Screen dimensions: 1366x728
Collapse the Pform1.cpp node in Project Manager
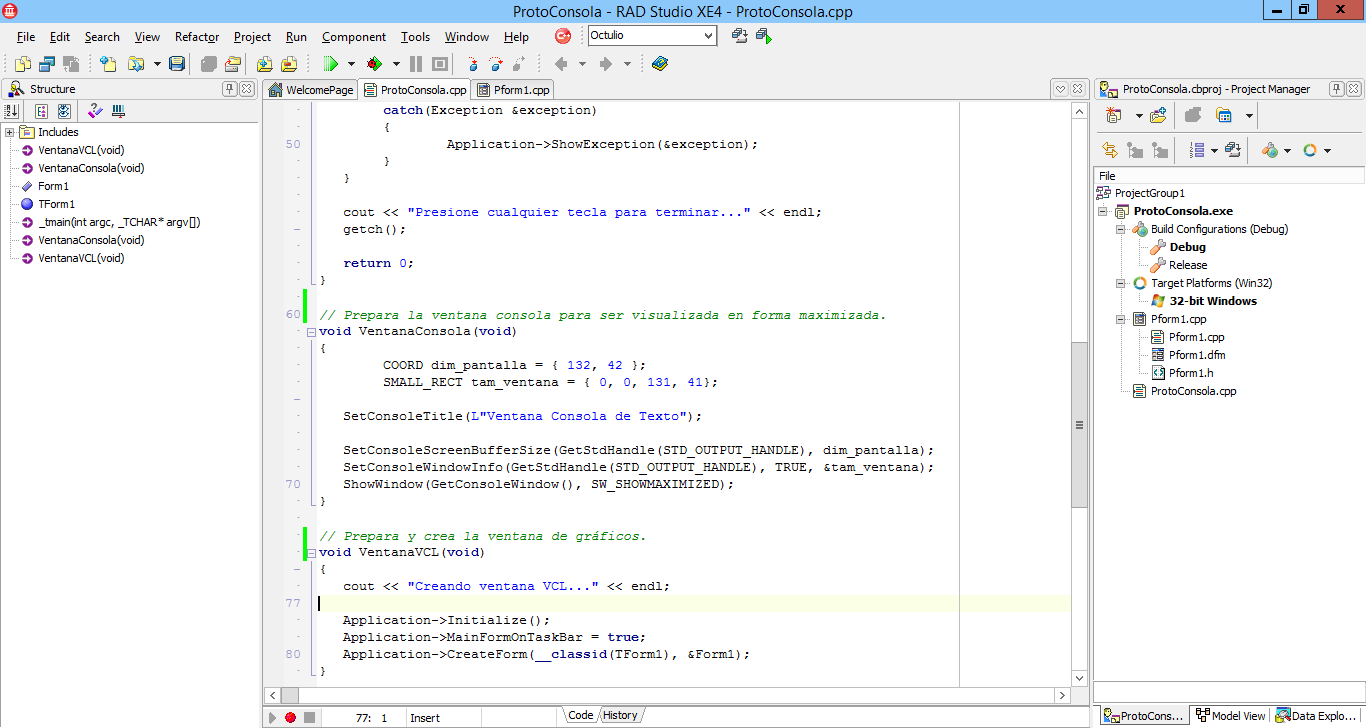point(1123,319)
